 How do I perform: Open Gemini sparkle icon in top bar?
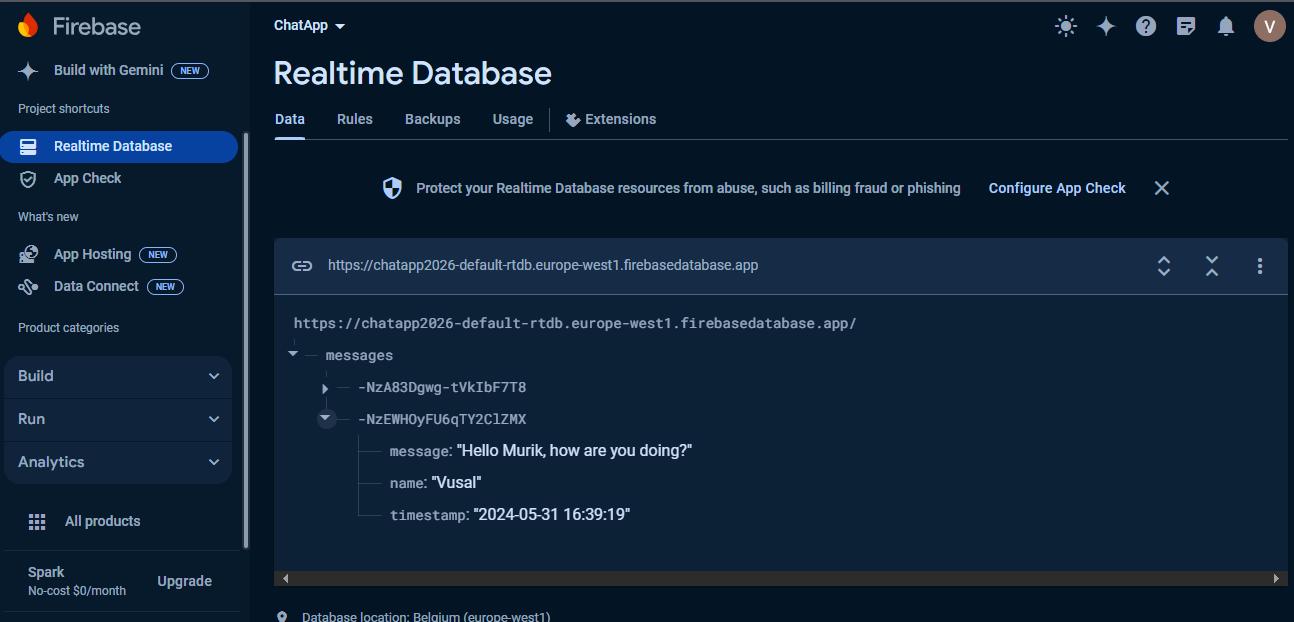pyautogui.click(x=1106, y=27)
